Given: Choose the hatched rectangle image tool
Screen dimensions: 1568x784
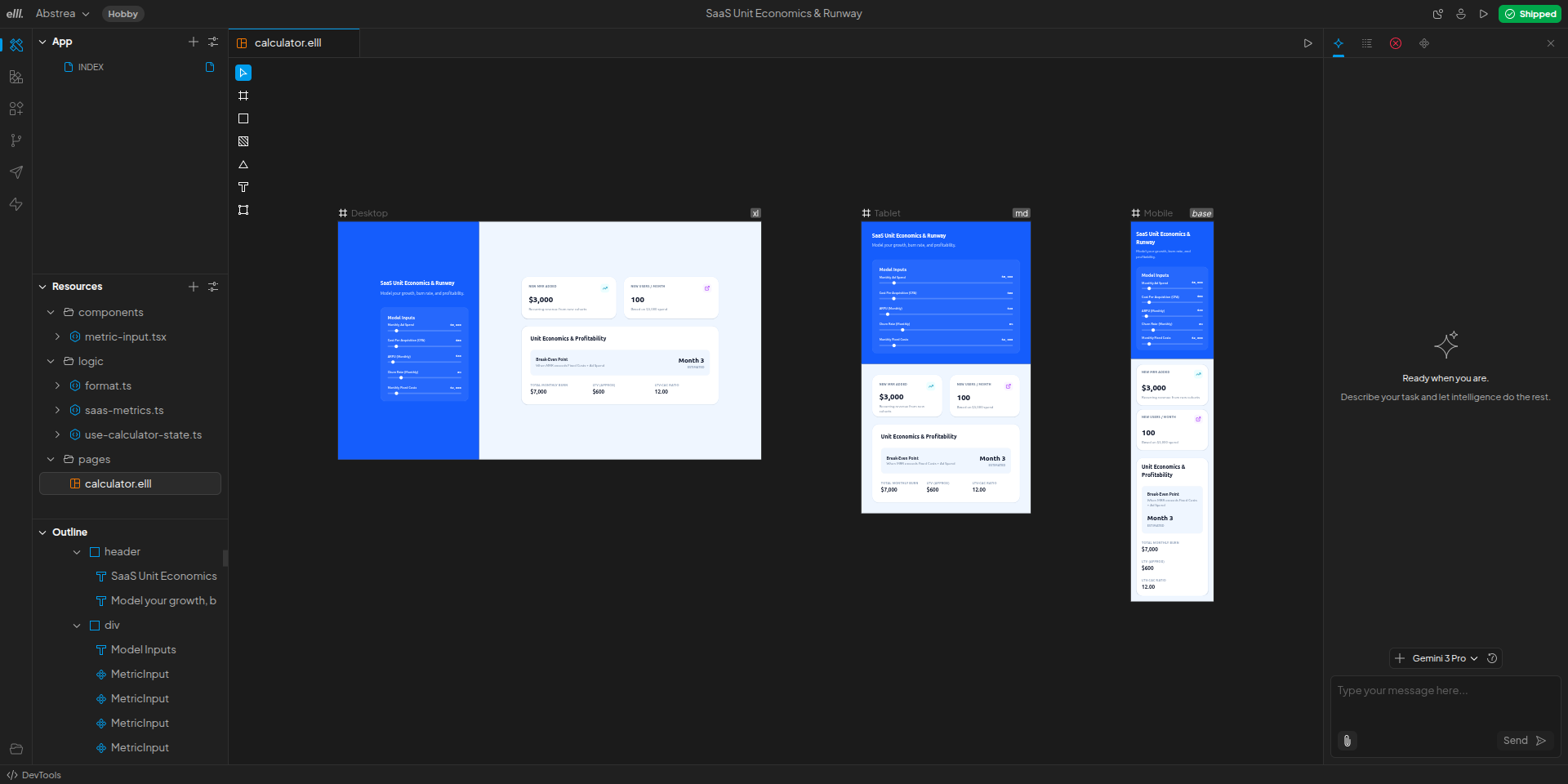Looking at the screenshot, I should point(243,141).
